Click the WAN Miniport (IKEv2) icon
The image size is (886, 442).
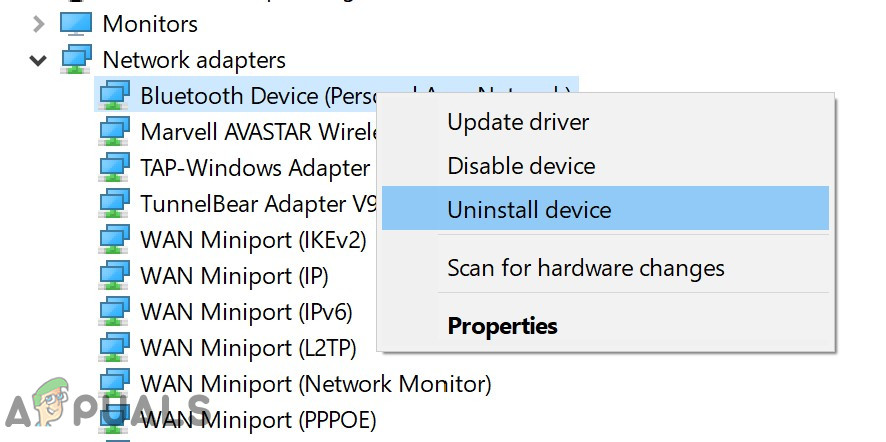(114, 240)
